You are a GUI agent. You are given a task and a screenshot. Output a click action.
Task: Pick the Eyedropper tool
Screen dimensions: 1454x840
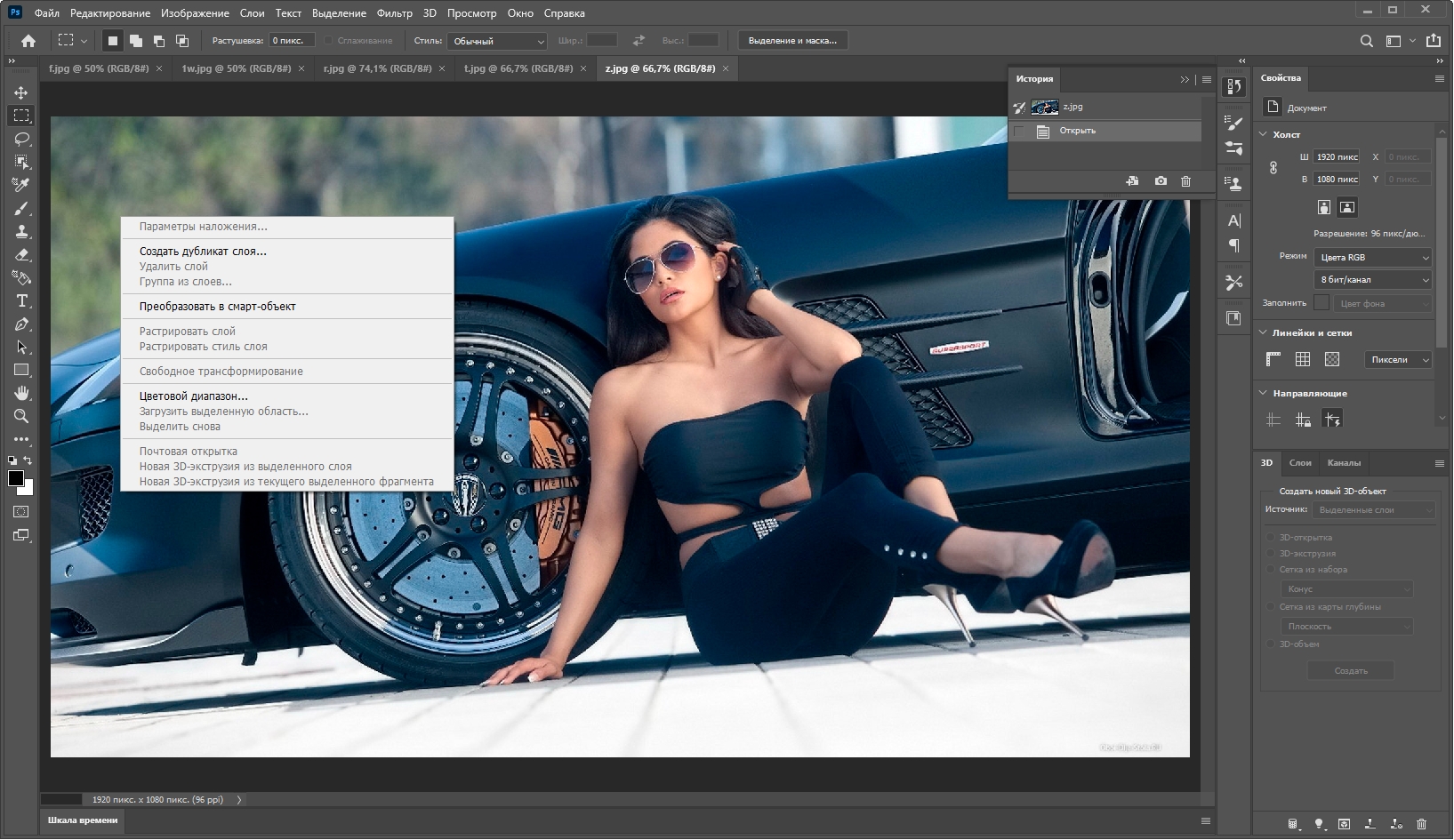[x=21, y=185]
